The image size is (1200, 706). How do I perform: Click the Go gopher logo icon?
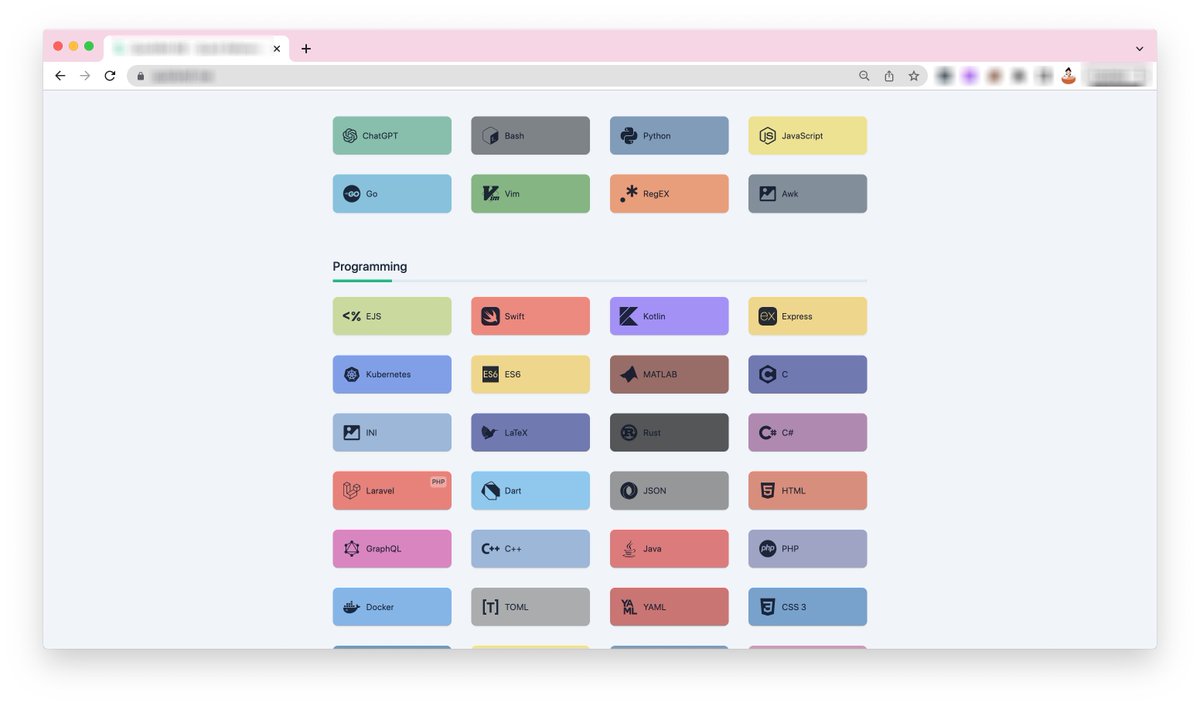click(351, 194)
